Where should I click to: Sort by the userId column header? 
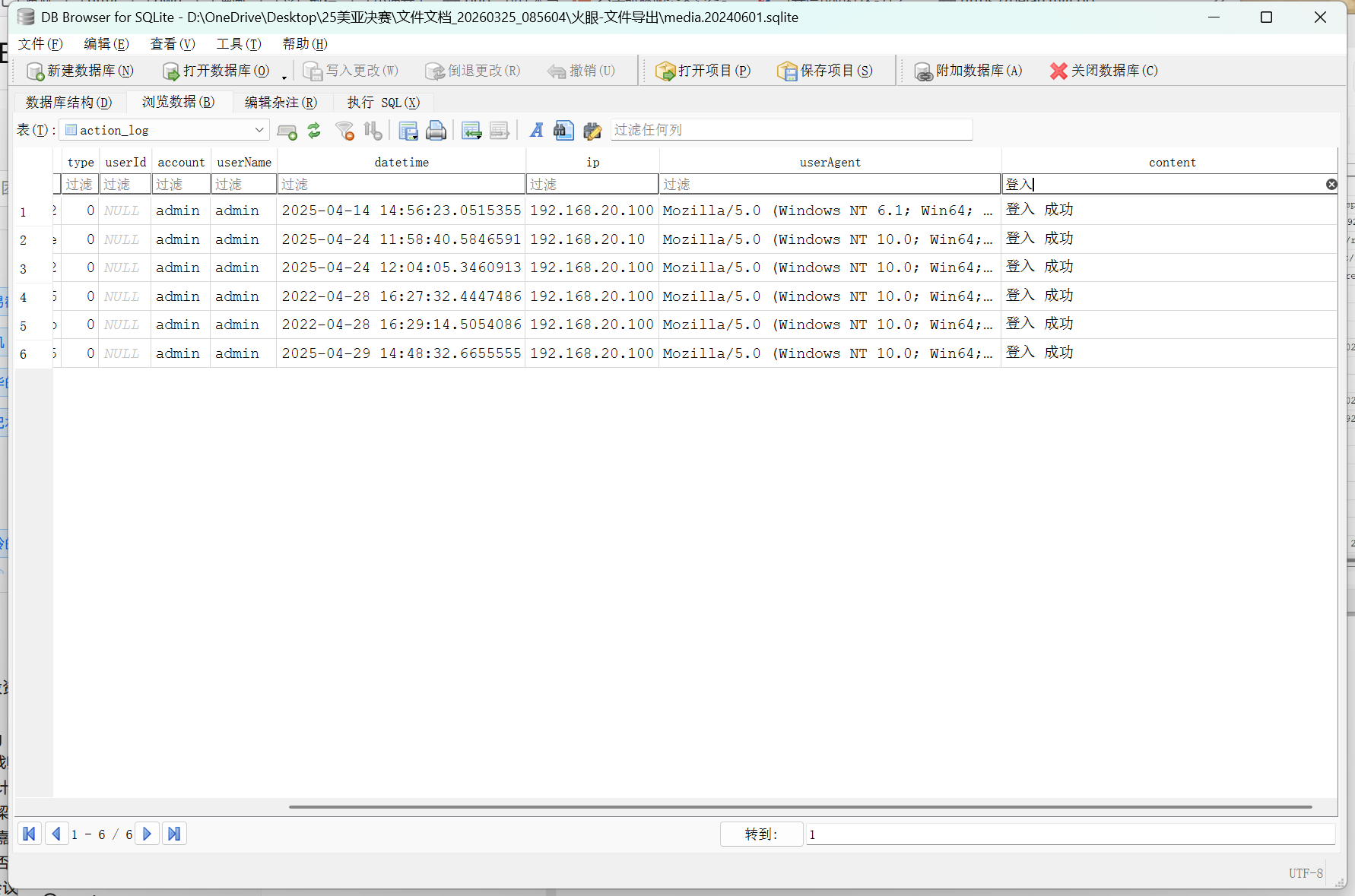(125, 162)
